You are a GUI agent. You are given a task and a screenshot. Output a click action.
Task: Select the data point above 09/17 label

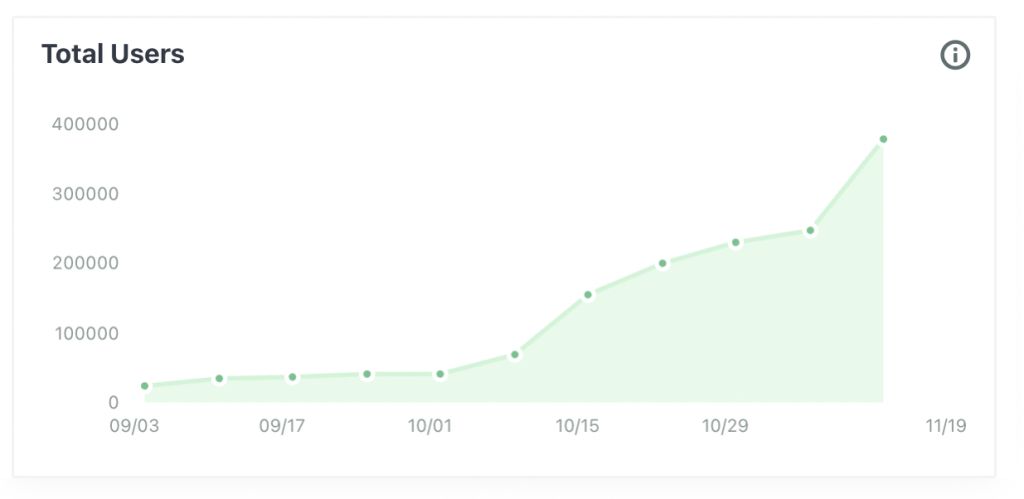(293, 377)
